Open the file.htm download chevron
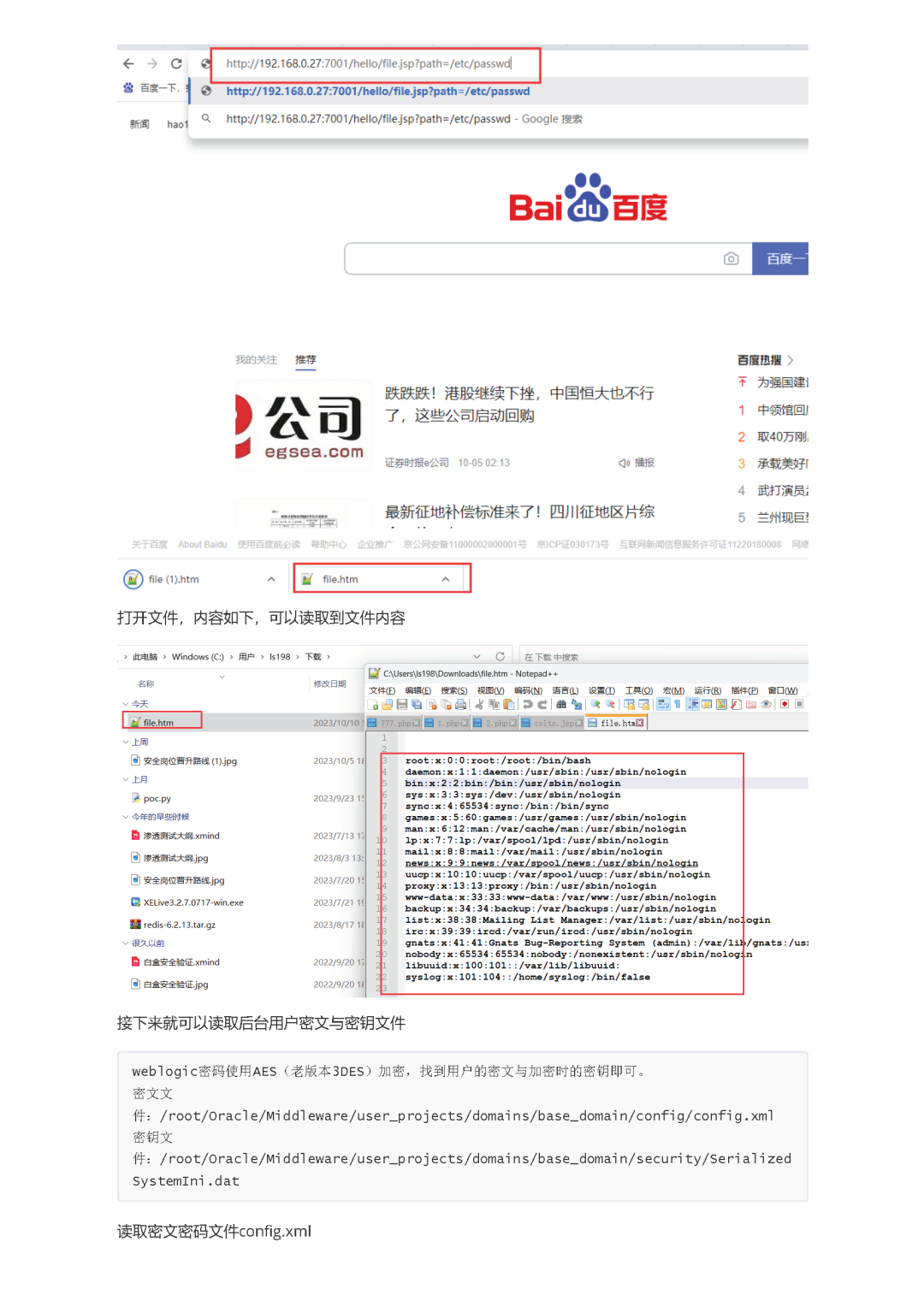Screen dimensions: 924x1307 point(446,579)
